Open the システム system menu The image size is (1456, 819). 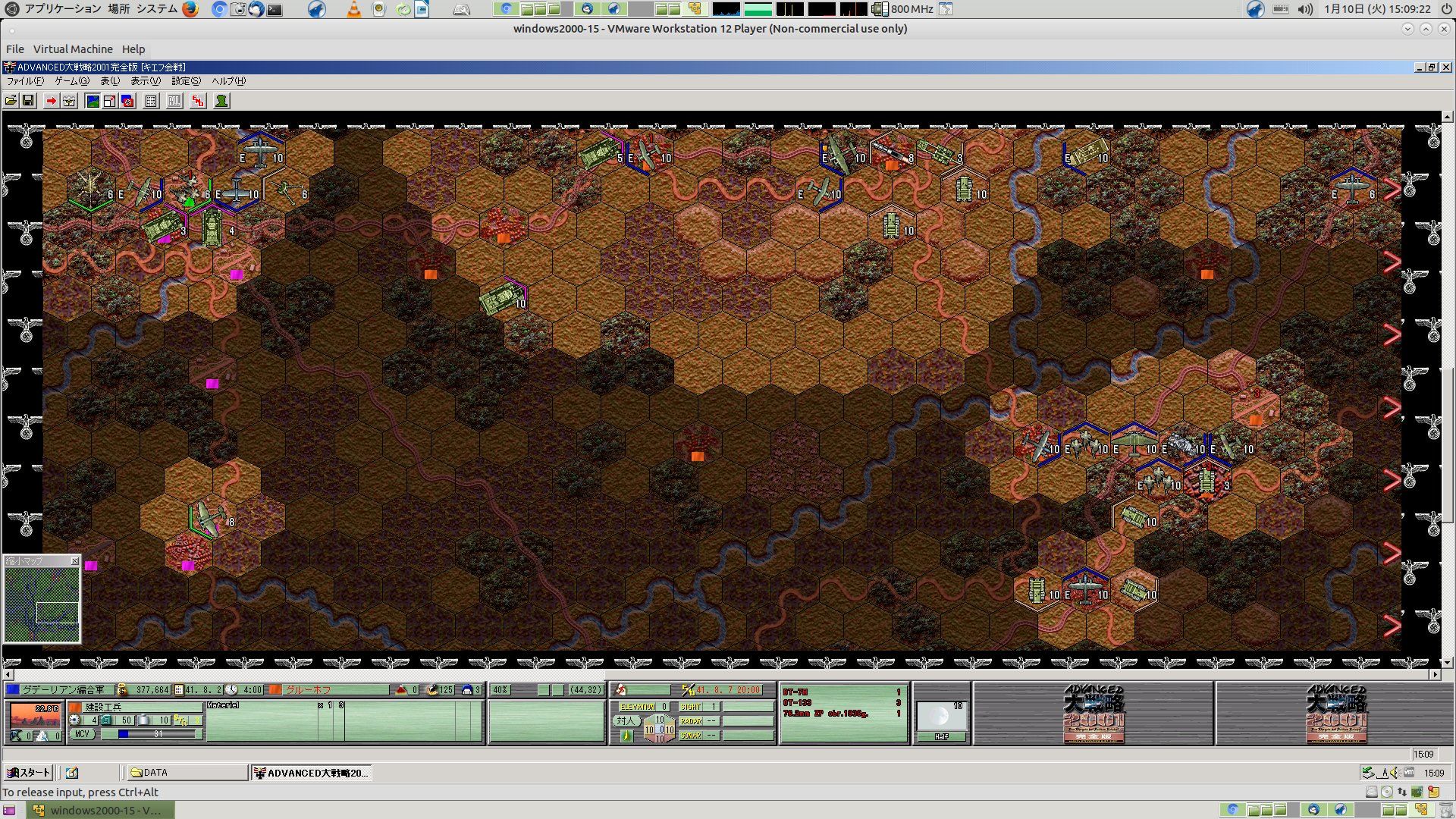(x=157, y=9)
